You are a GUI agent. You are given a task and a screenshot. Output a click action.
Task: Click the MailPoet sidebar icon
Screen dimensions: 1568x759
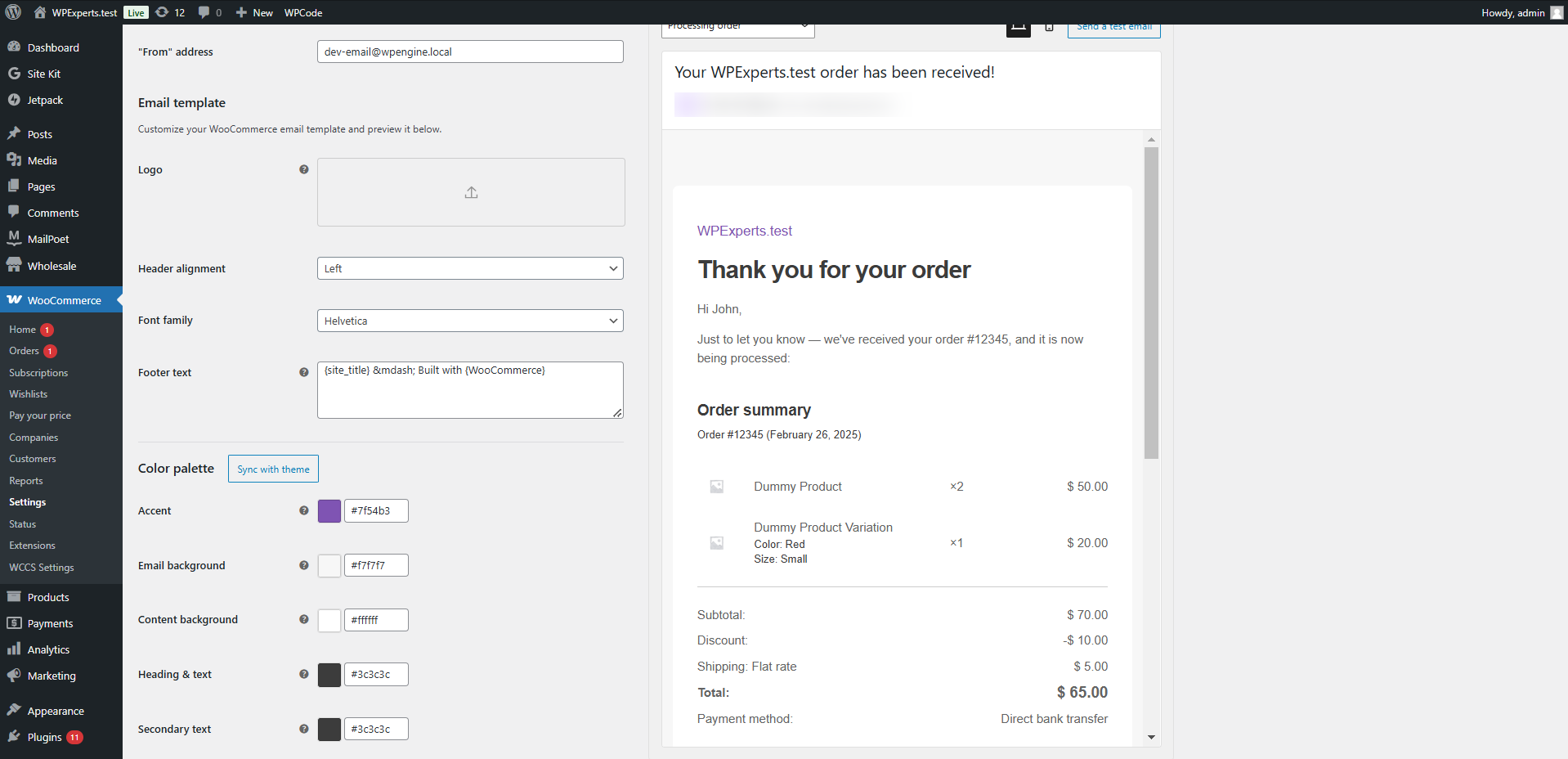(15, 238)
